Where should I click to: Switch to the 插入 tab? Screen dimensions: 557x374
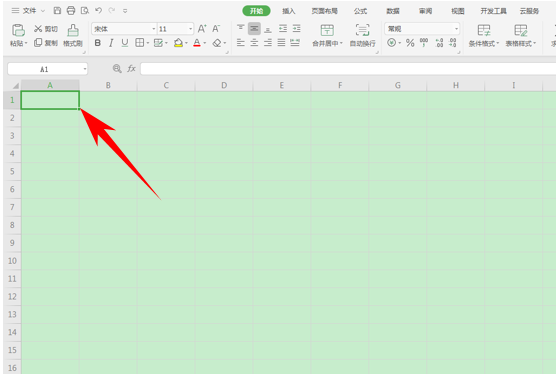(x=289, y=11)
